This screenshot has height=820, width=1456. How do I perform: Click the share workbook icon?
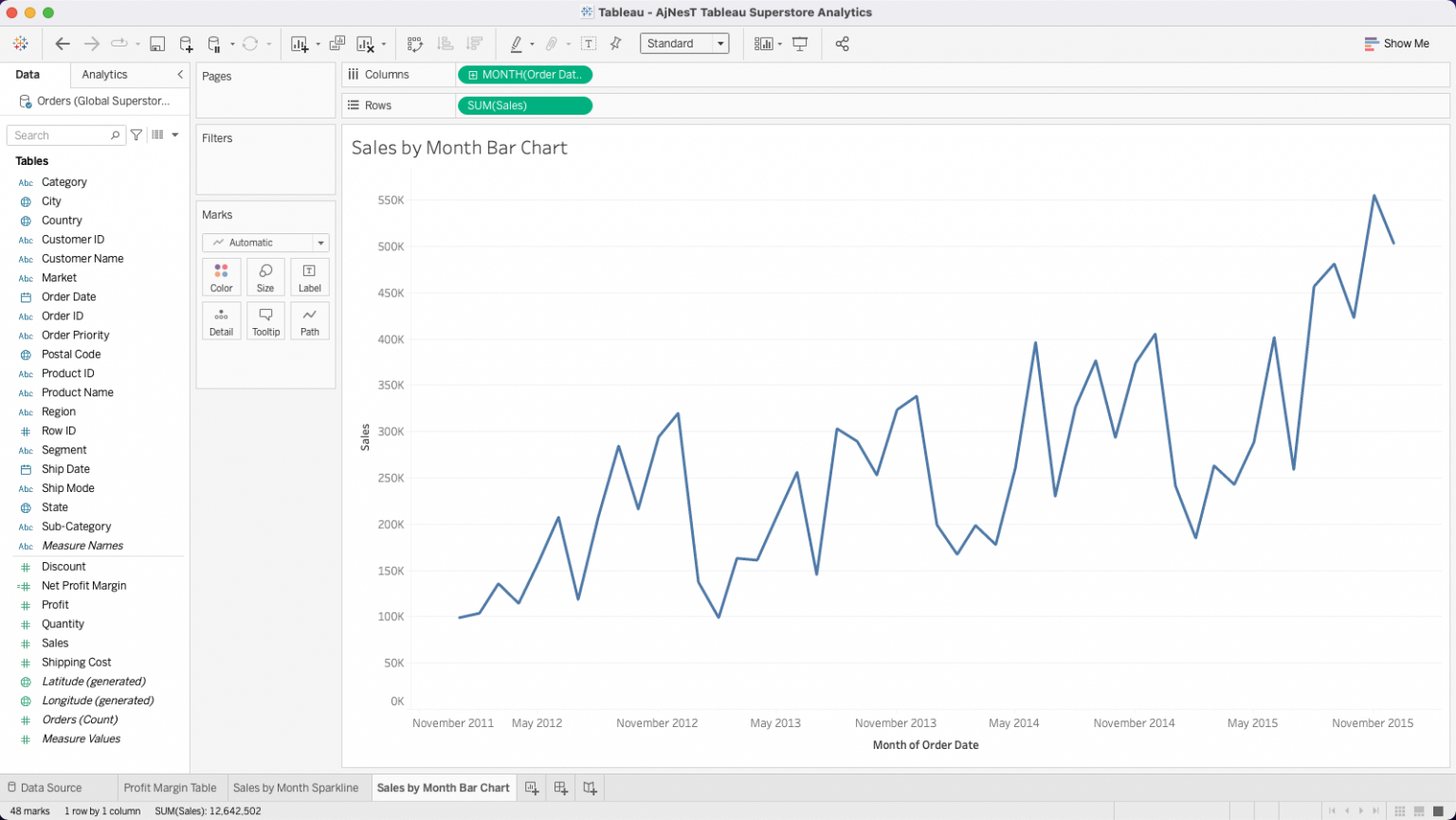(842, 44)
